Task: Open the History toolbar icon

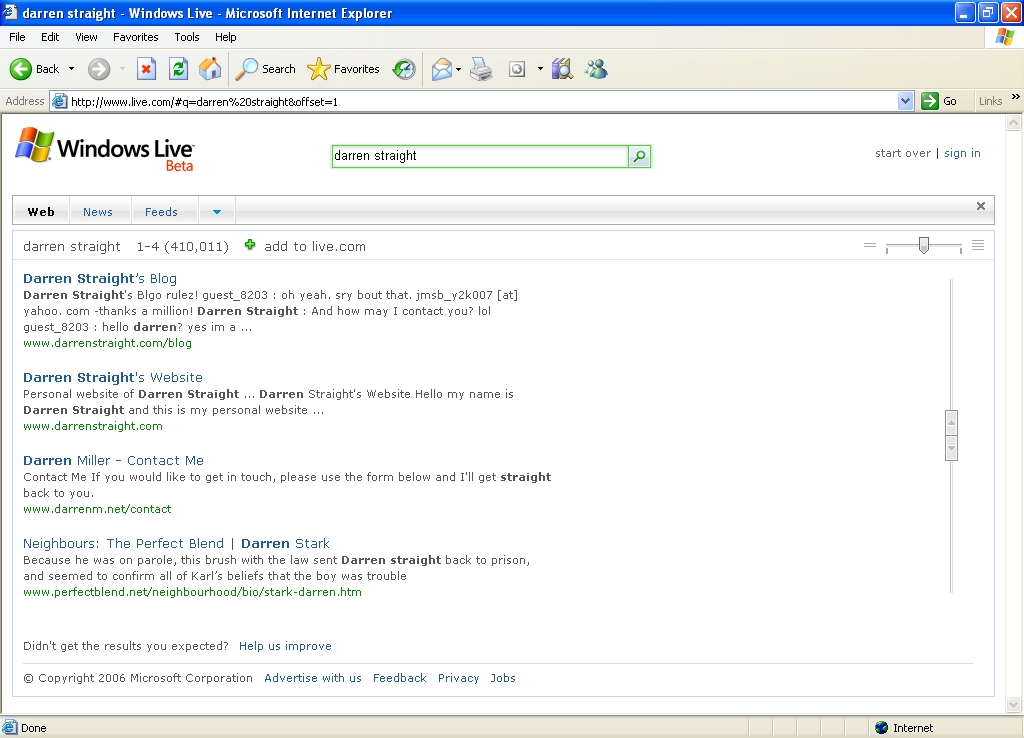Action: (404, 69)
